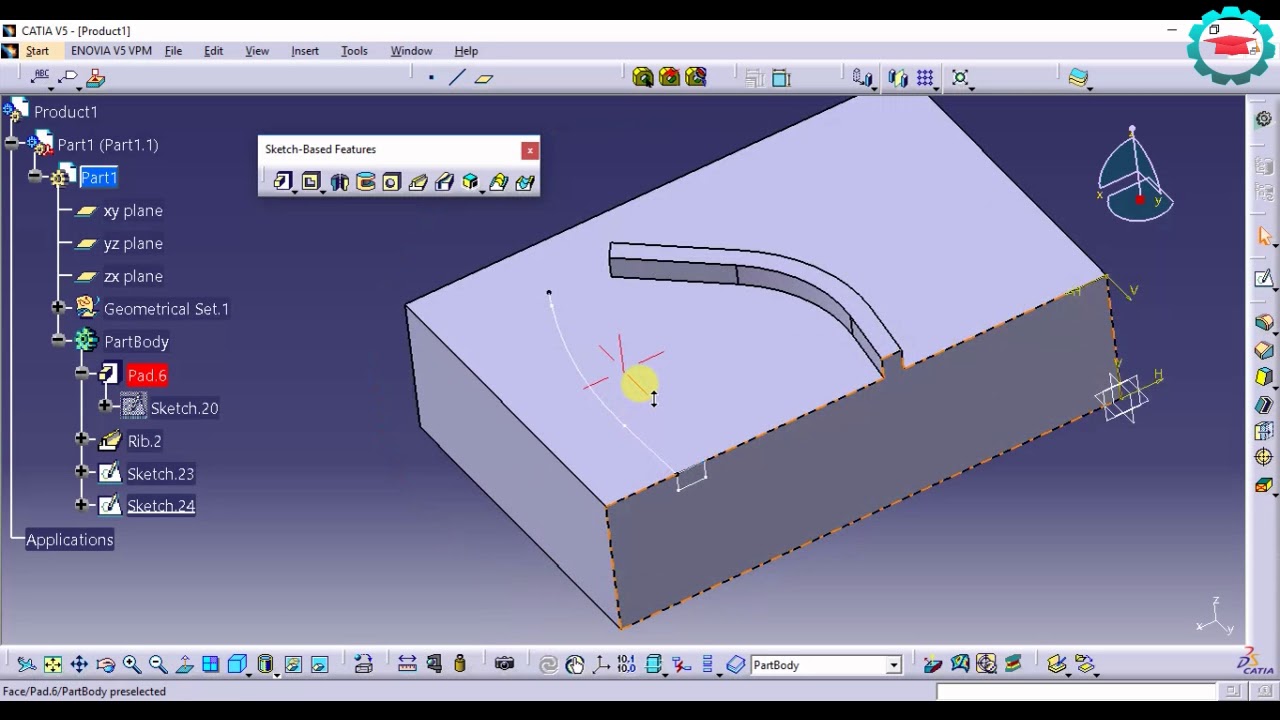1280x720 pixels.
Task: Open the Window menu
Action: pyautogui.click(x=411, y=51)
